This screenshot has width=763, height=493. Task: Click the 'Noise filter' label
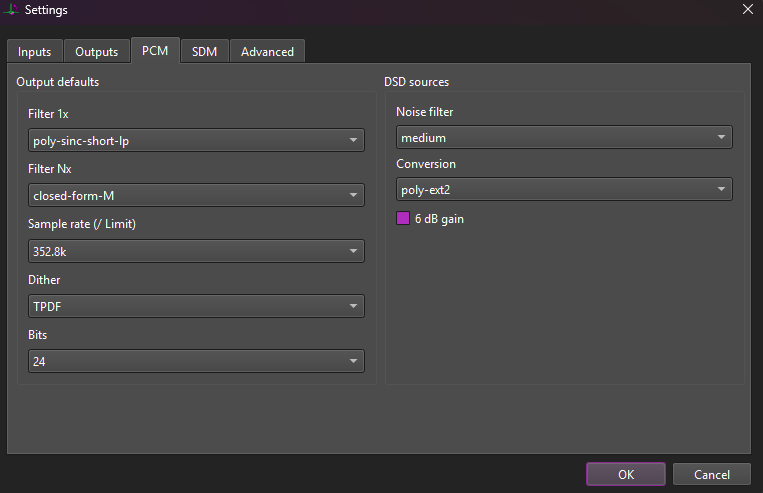424,112
